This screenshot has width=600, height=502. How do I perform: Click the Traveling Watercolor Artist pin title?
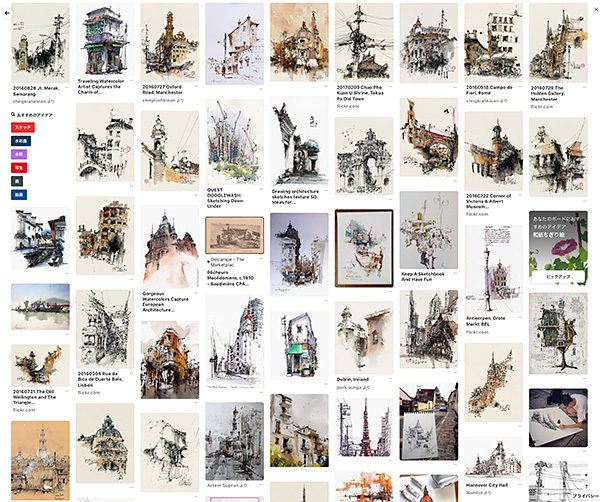pyautogui.click(x=101, y=86)
